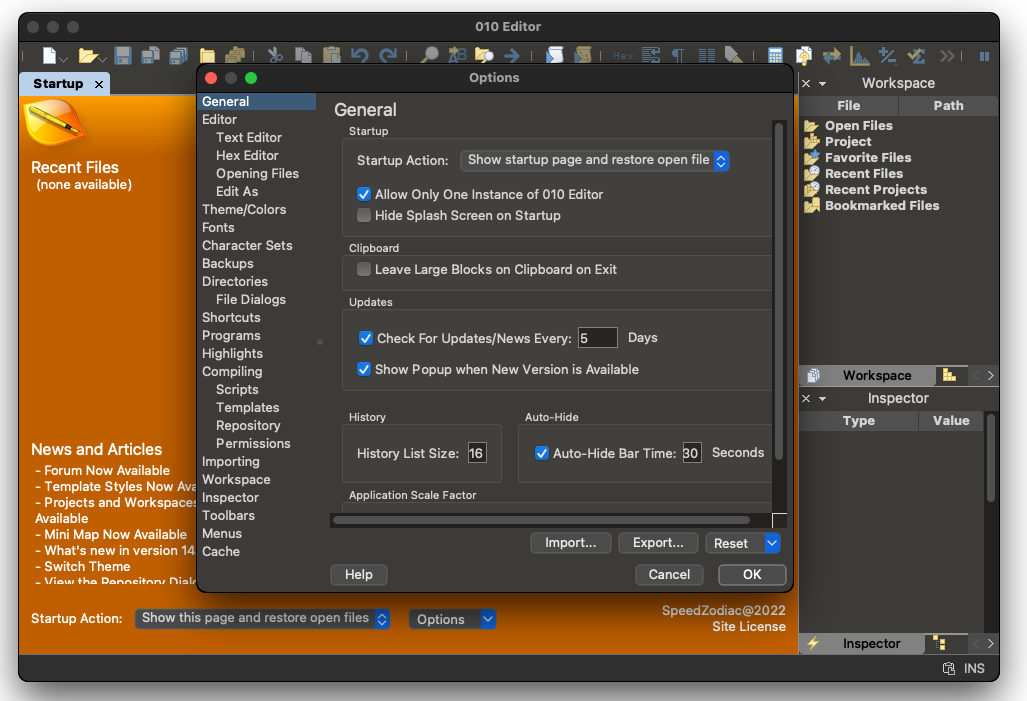Open Find with the magnifier icon
Image resolution: width=1027 pixels, height=701 pixels.
[429, 56]
